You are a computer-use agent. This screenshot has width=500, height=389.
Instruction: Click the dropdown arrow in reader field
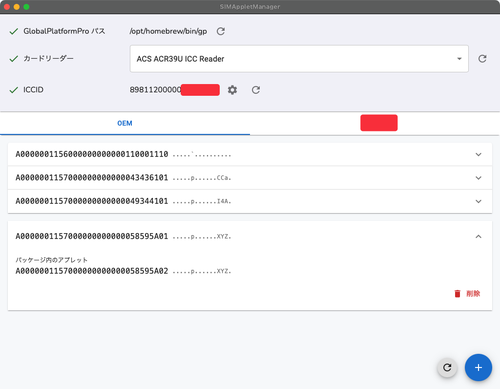(x=459, y=59)
